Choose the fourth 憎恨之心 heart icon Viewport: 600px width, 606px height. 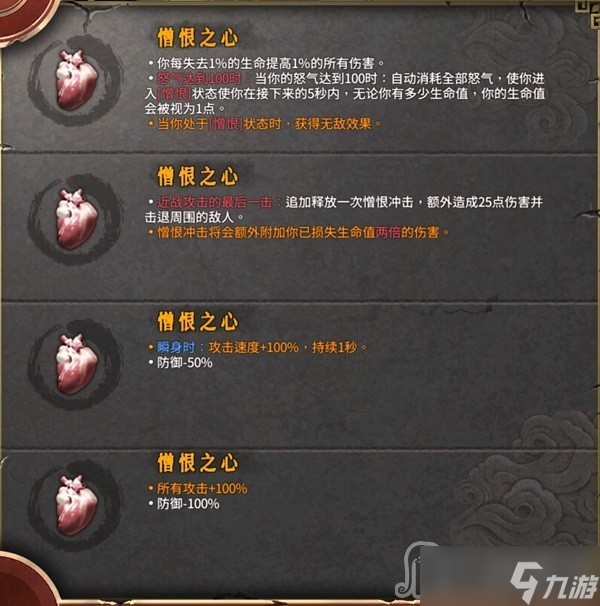coord(76,506)
